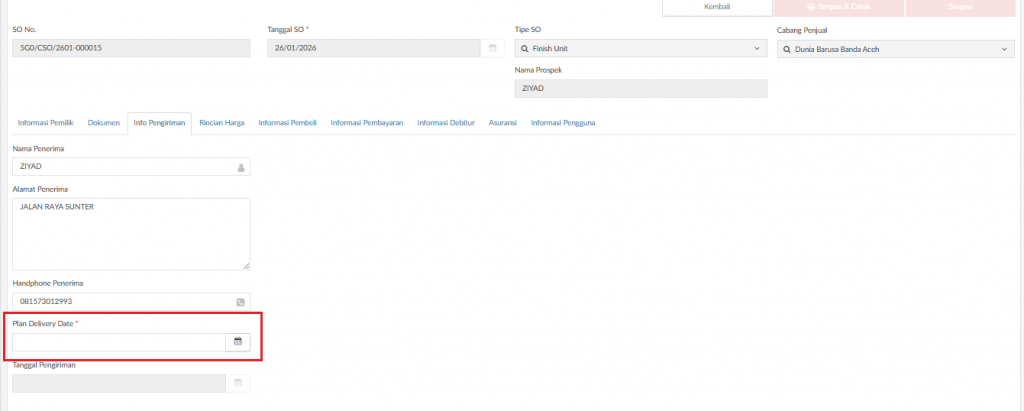Switch to the Informasi Pemilik tab
The height and width of the screenshot is (411, 1024).
[46, 123]
